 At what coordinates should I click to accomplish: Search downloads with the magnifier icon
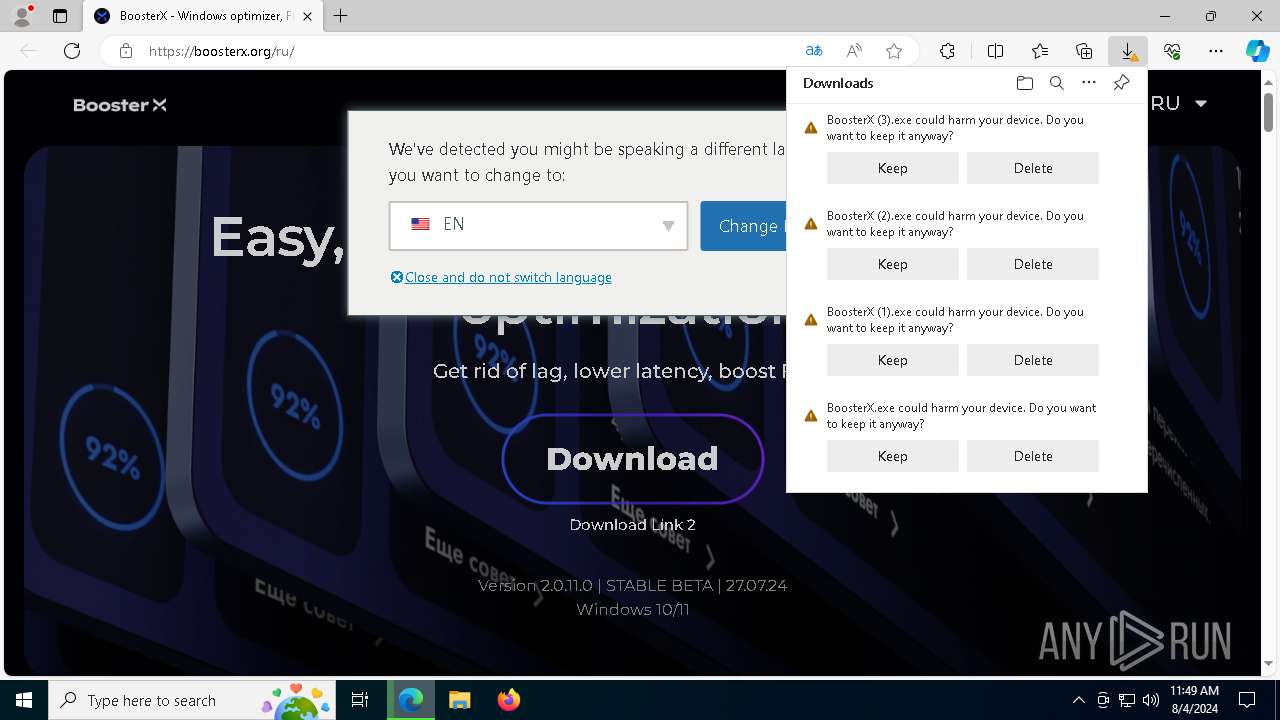click(x=1057, y=83)
